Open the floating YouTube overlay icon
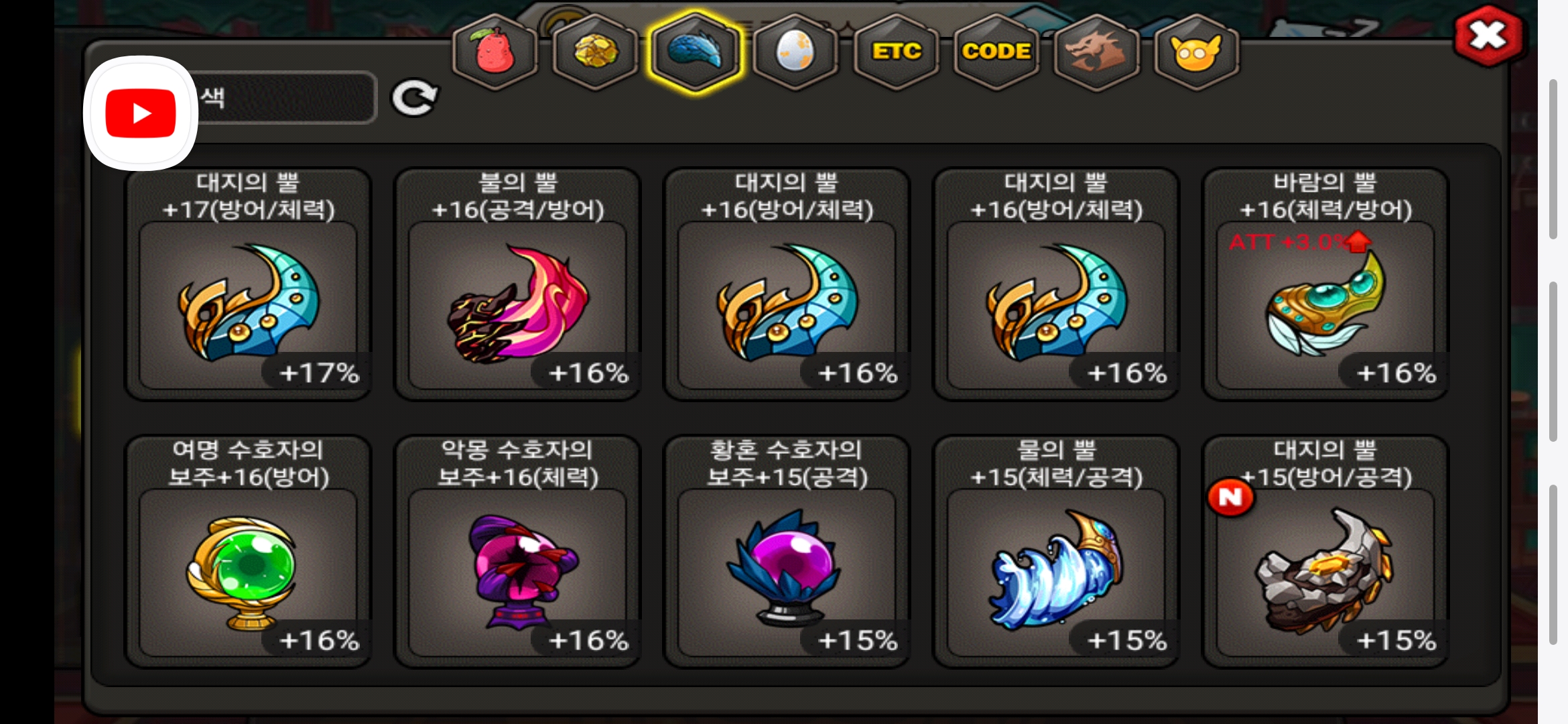Screen dimensions: 1568x724 click(x=141, y=113)
